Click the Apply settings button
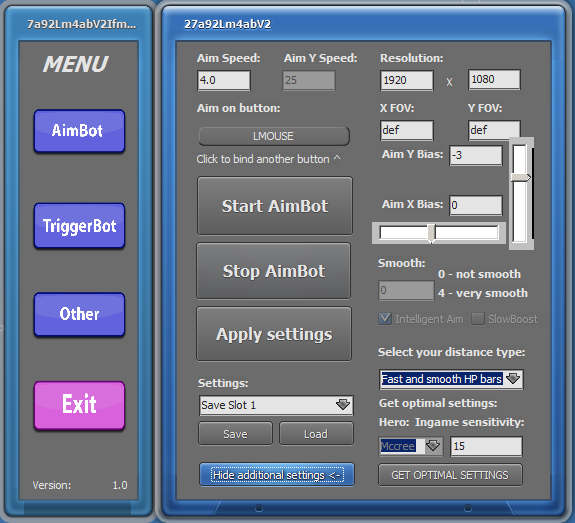The width and height of the screenshot is (575, 523). point(274,334)
